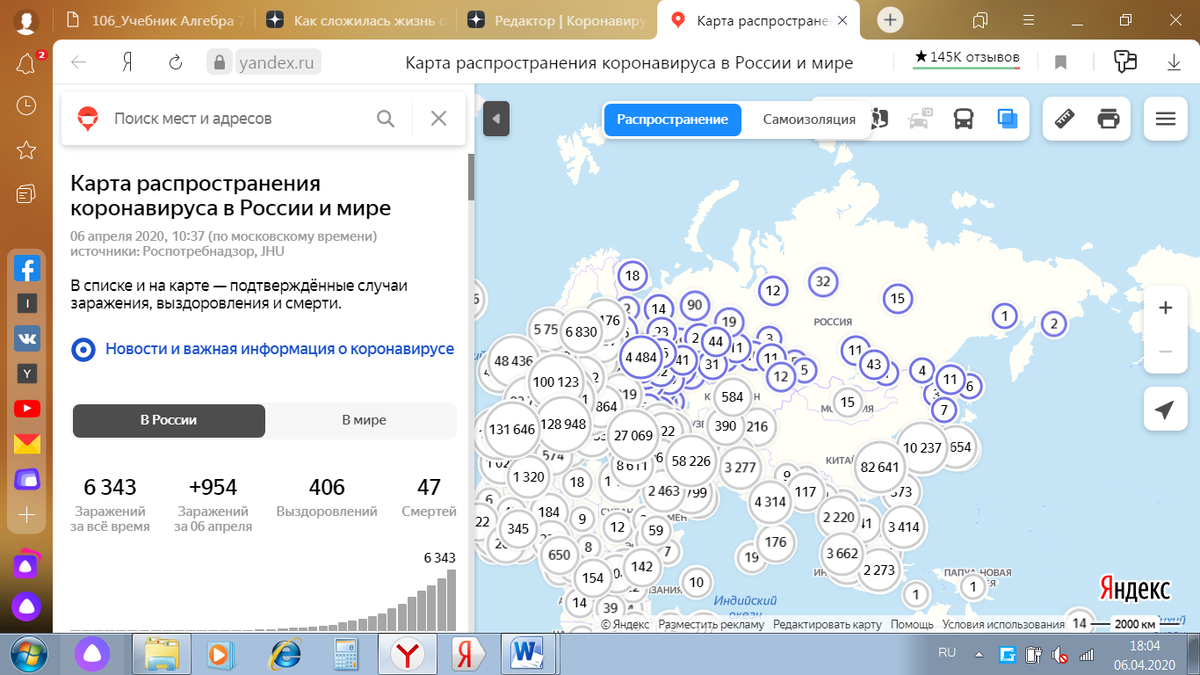Open the browser profile avatar

point(27,20)
